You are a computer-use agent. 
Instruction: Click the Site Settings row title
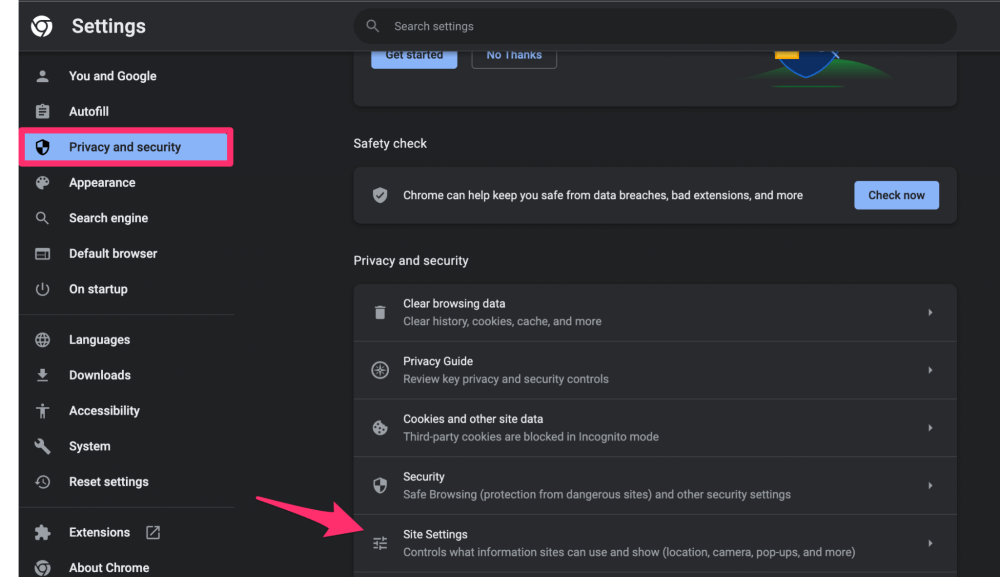(435, 534)
